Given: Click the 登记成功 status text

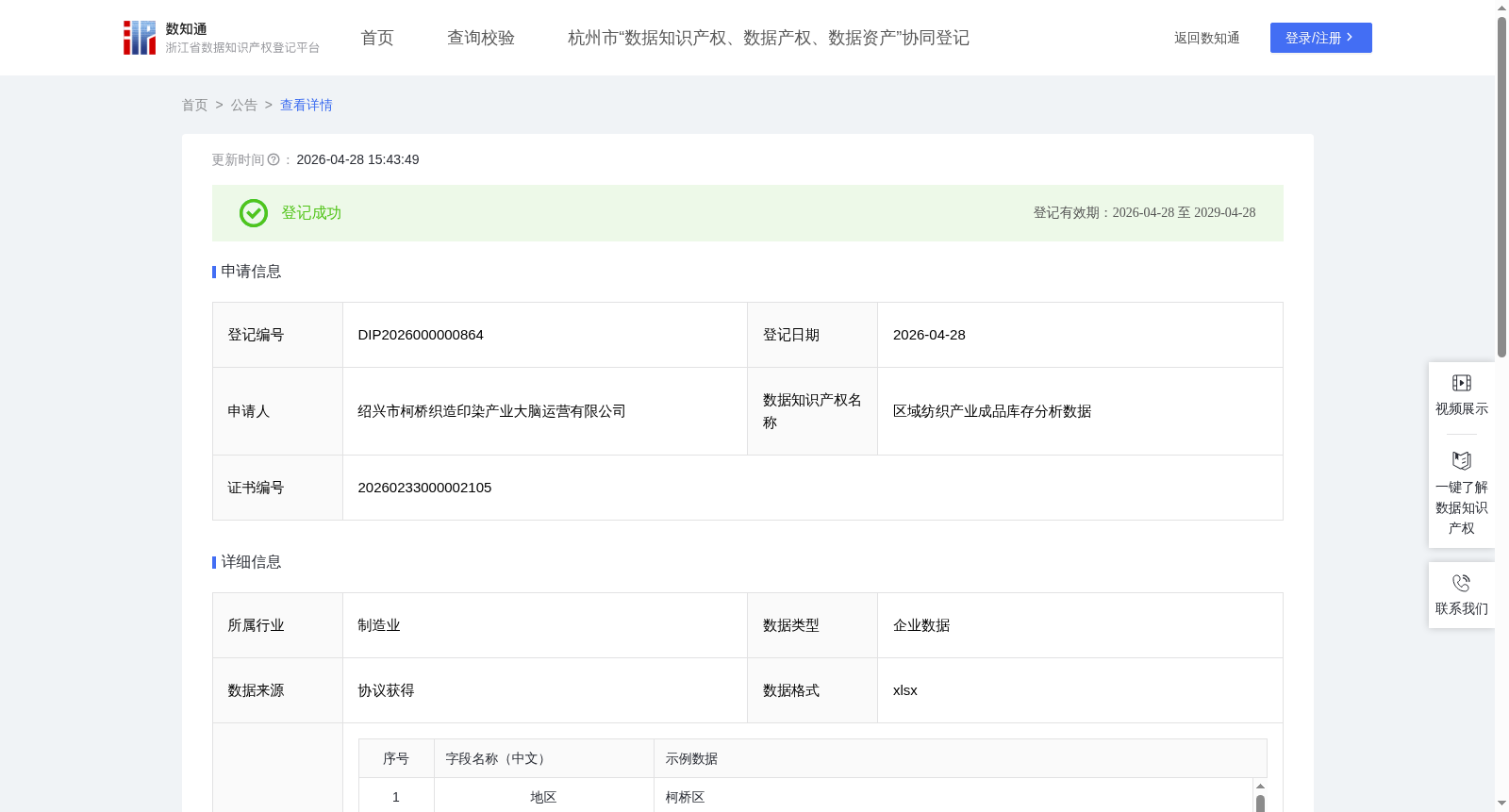Looking at the screenshot, I should pos(311,213).
